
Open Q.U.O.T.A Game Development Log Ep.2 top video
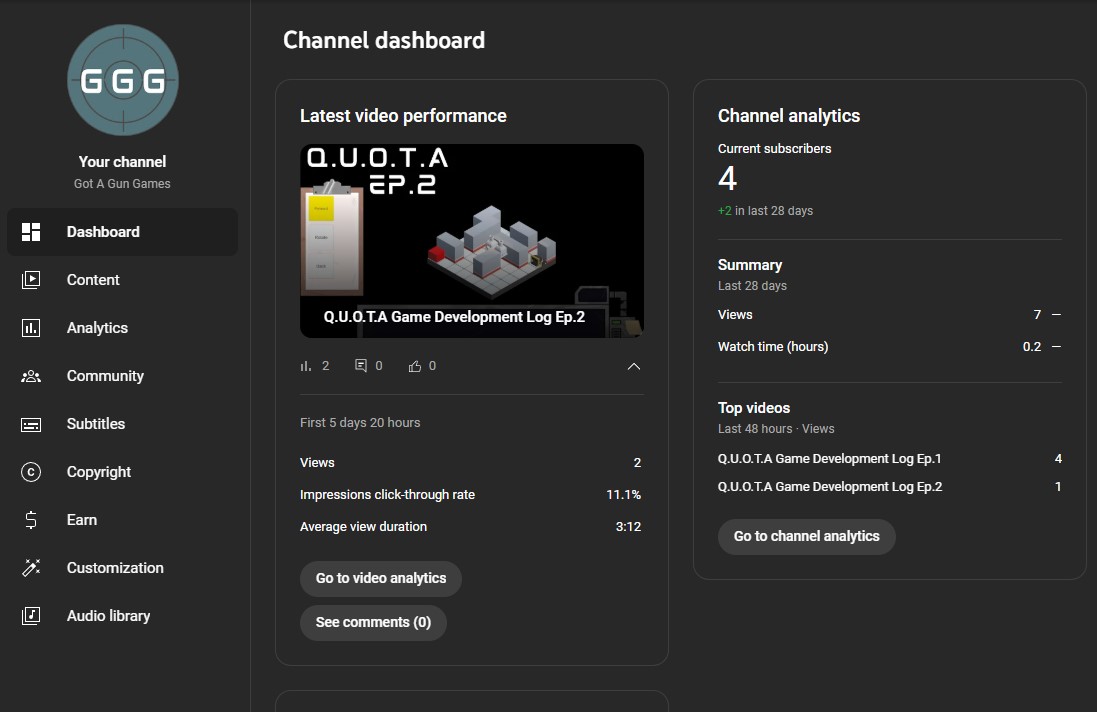click(x=829, y=487)
